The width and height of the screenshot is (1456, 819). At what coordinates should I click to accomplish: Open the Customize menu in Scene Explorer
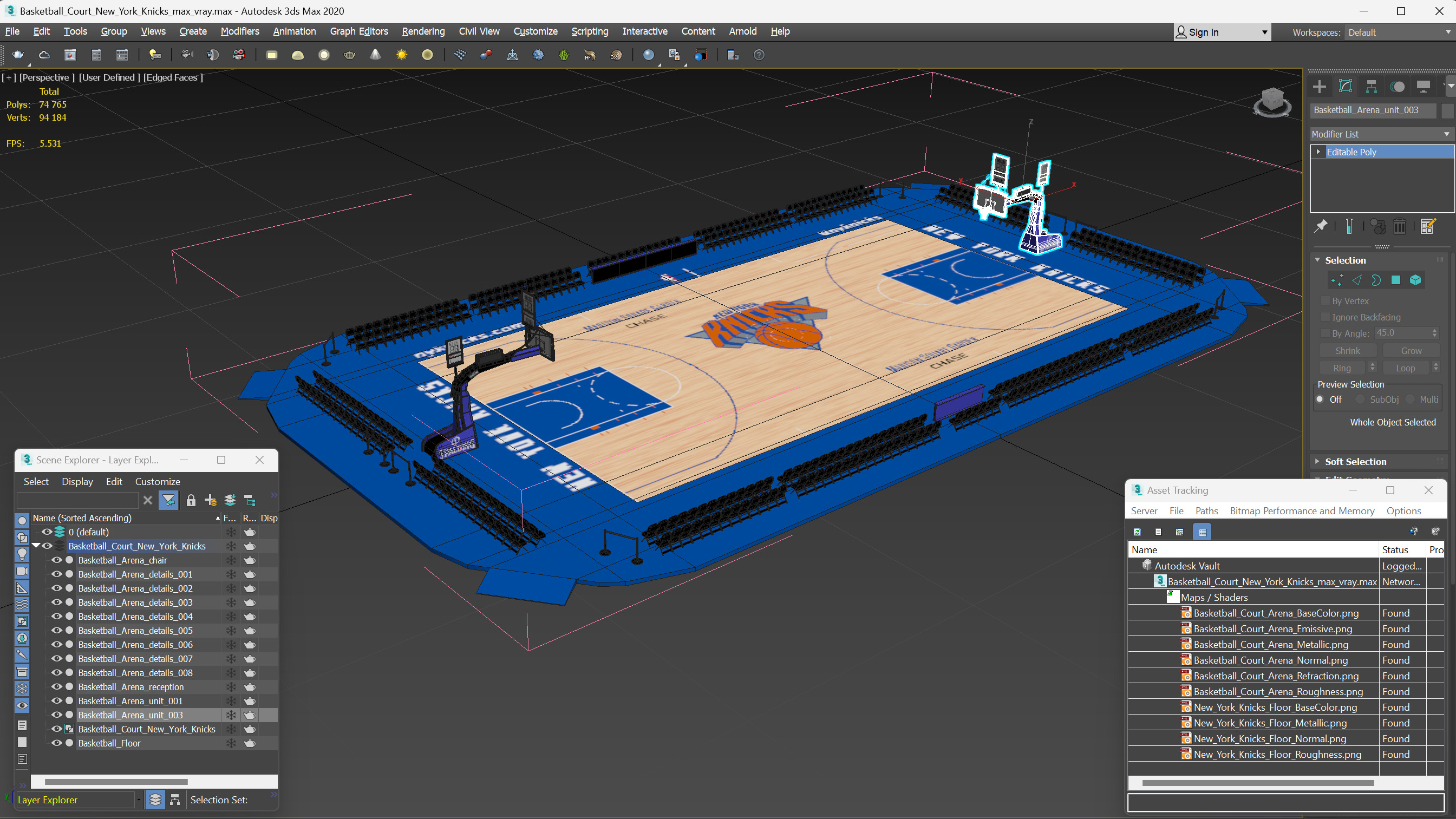click(157, 482)
